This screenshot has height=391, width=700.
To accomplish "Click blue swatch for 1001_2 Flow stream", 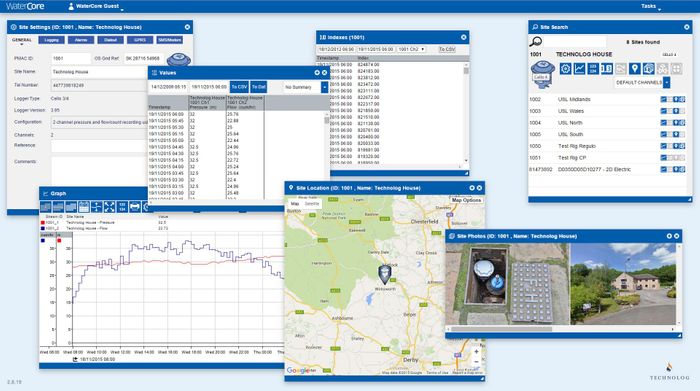I will click(x=43, y=228).
